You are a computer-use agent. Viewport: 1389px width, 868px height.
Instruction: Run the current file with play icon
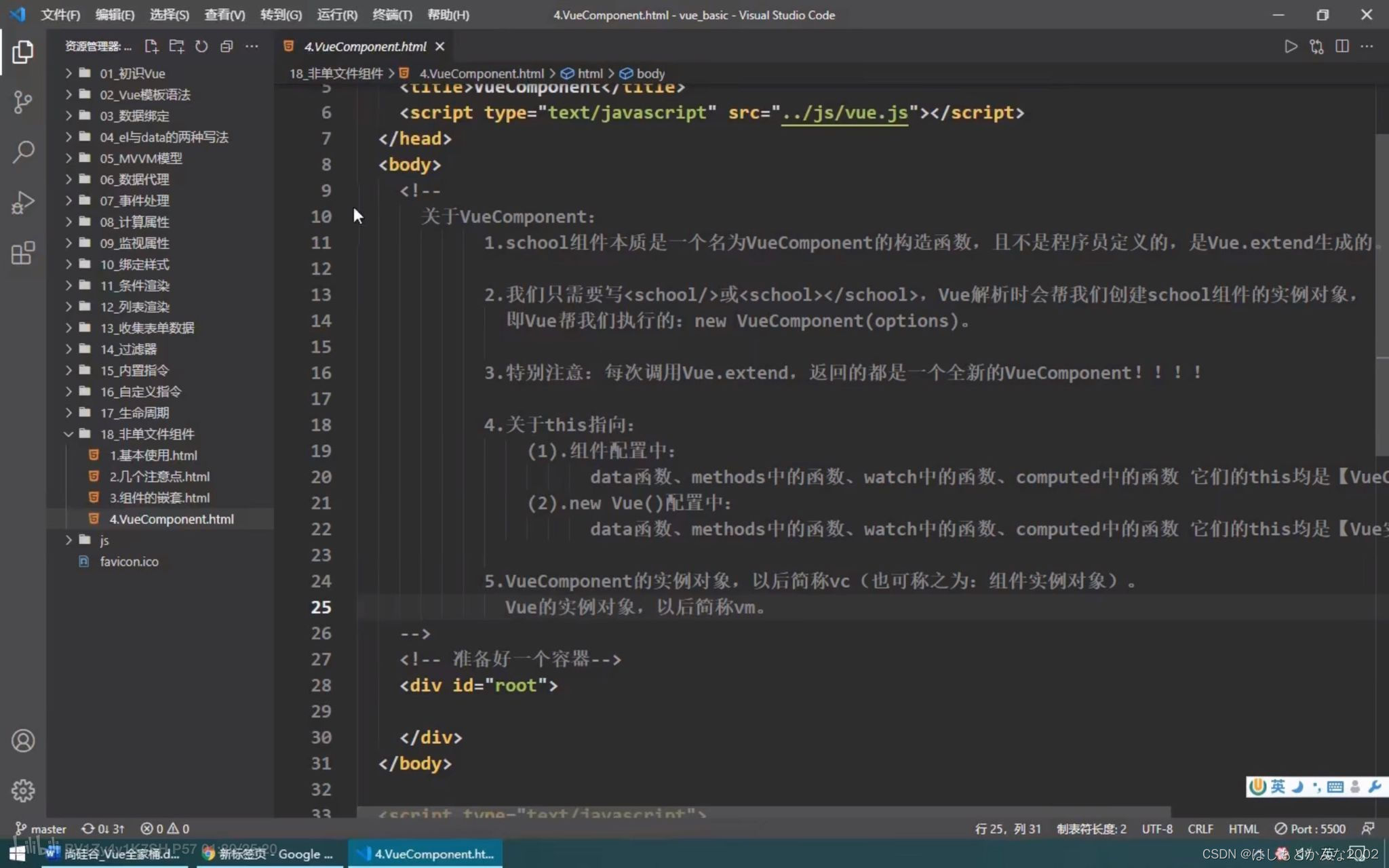[x=1291, y=46]
